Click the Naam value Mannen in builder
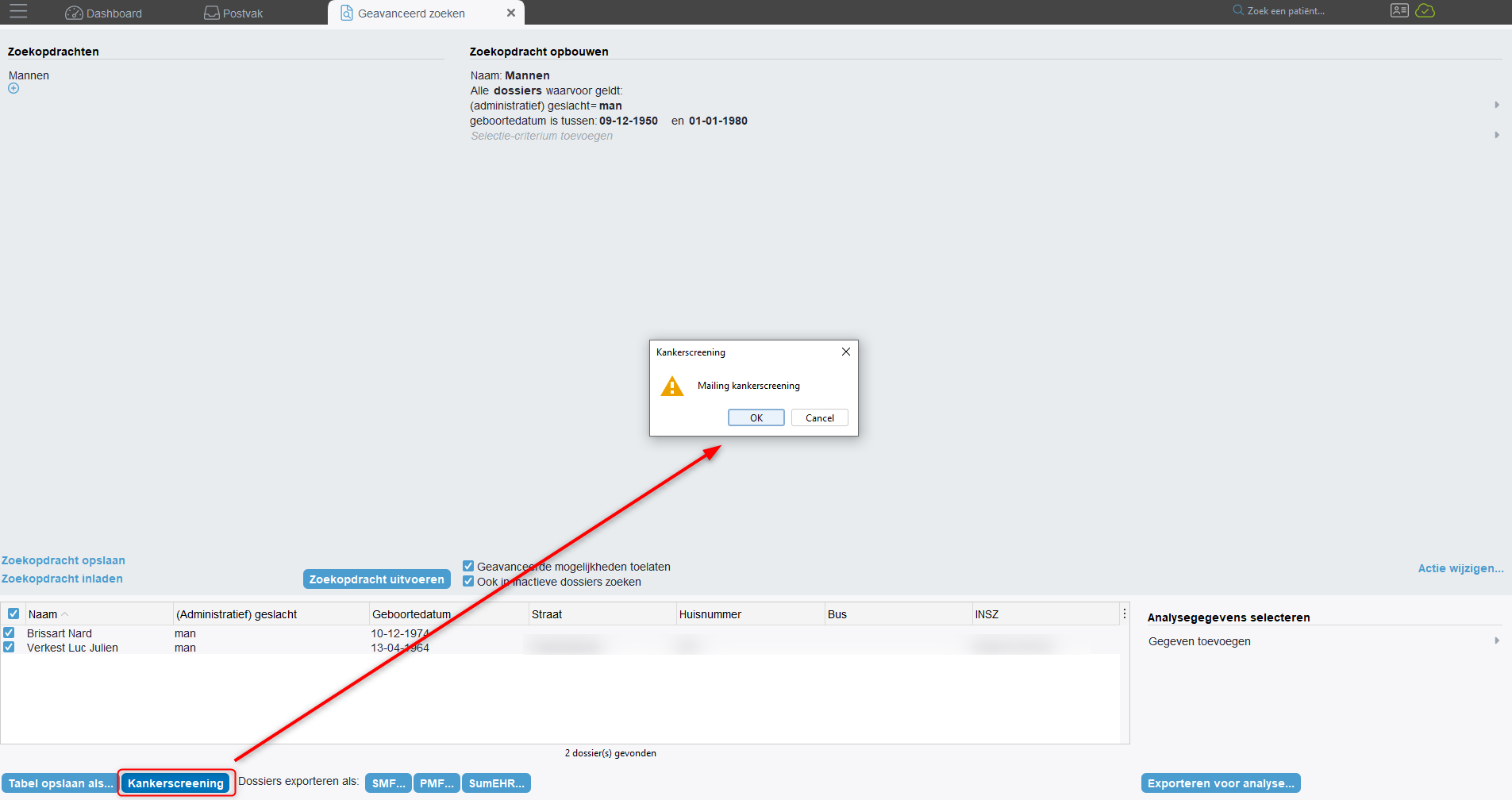This screenshot has width=1512, height=800. click(x=527, y=75)
